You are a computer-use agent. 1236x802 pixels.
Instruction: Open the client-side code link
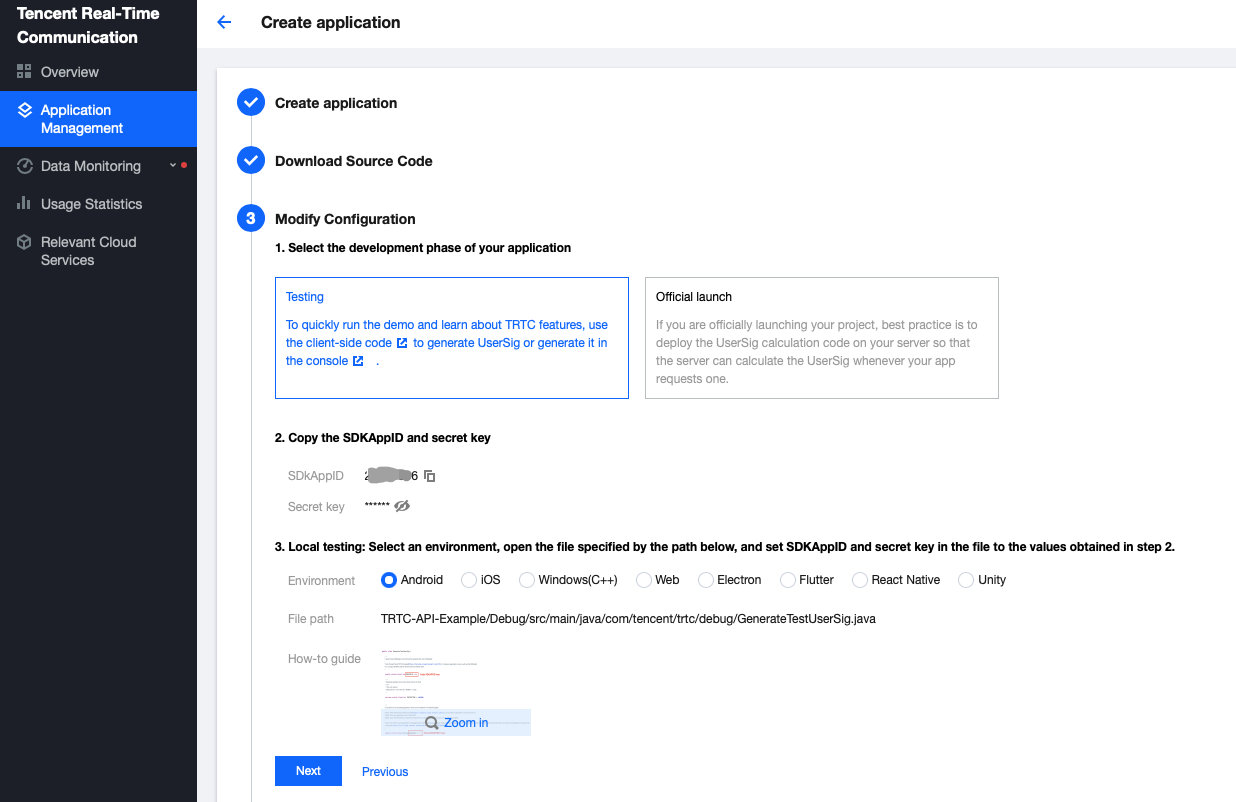pos(339,343)
